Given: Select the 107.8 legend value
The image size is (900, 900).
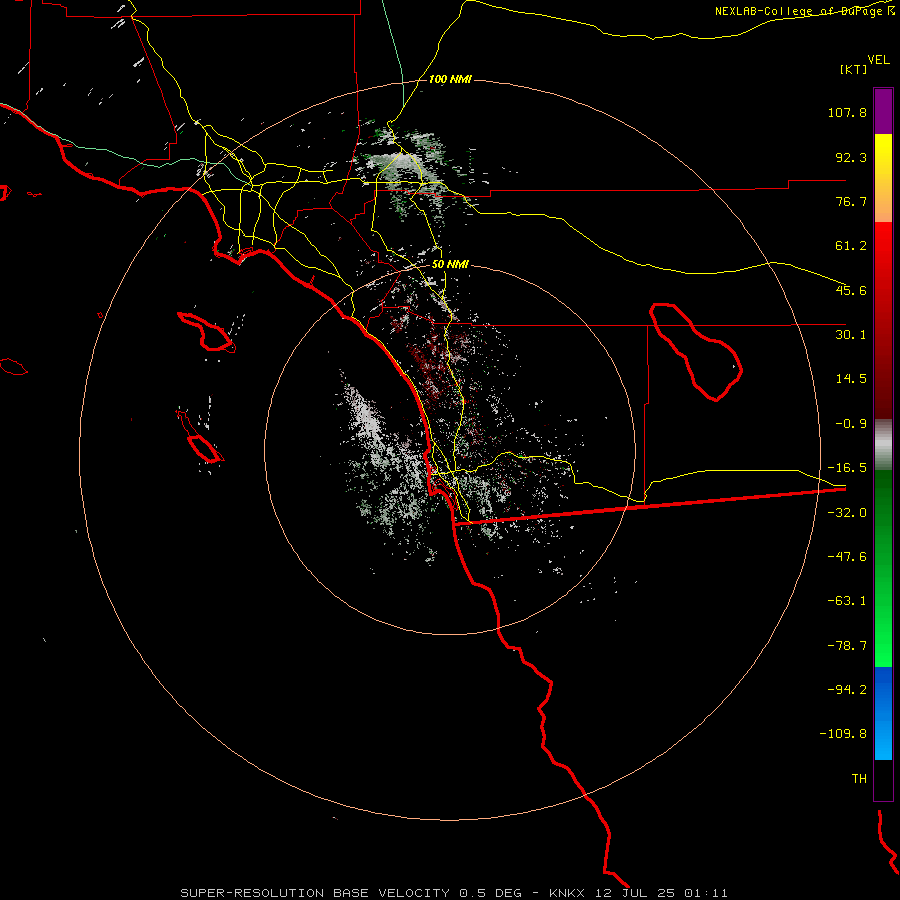Looking at the screenshot, I should 847,112.
